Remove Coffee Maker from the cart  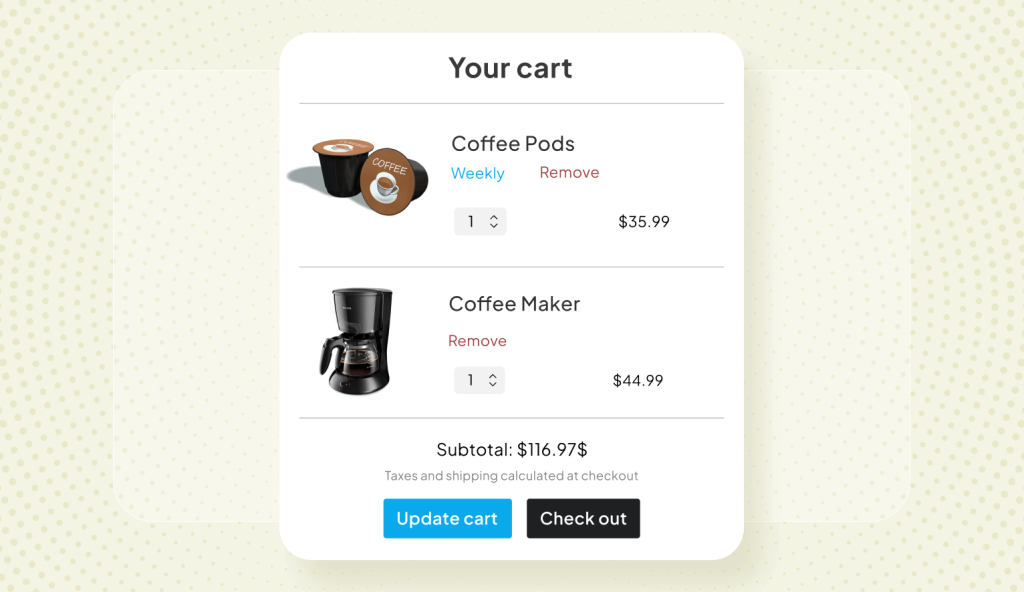coord(477,340)
